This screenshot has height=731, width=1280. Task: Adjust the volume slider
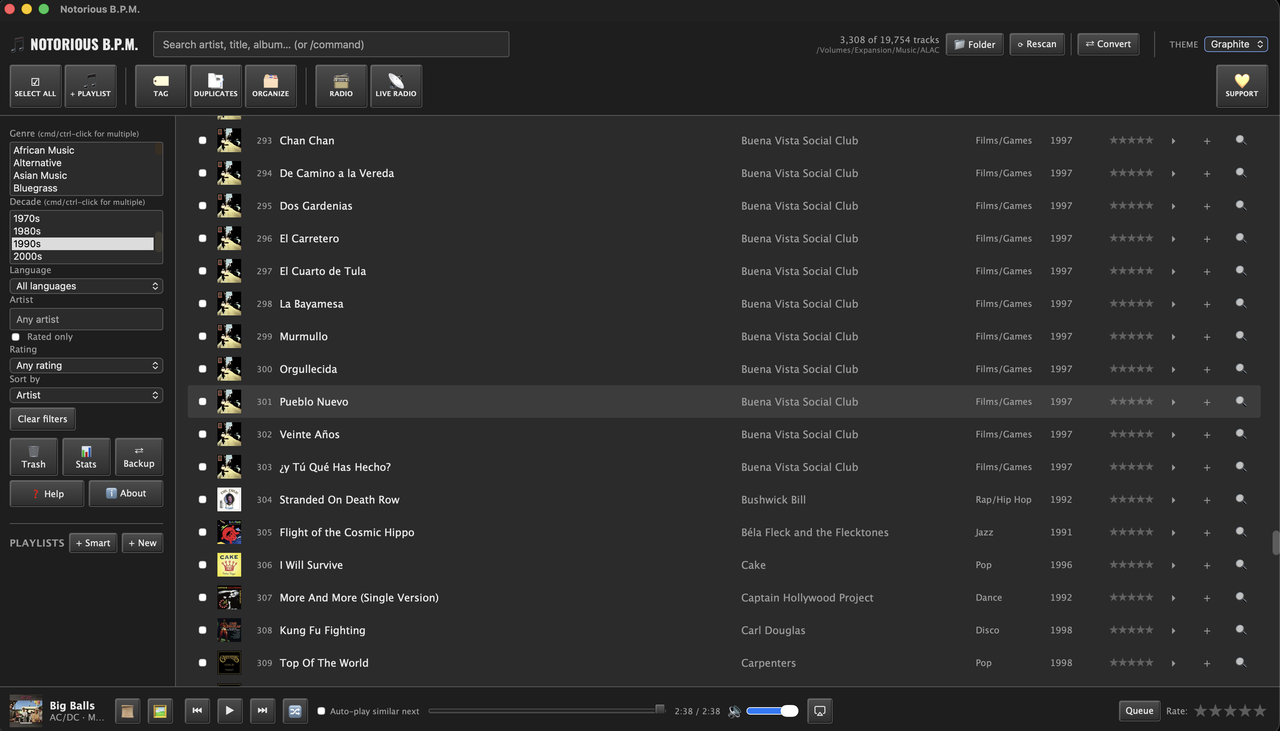772,711
